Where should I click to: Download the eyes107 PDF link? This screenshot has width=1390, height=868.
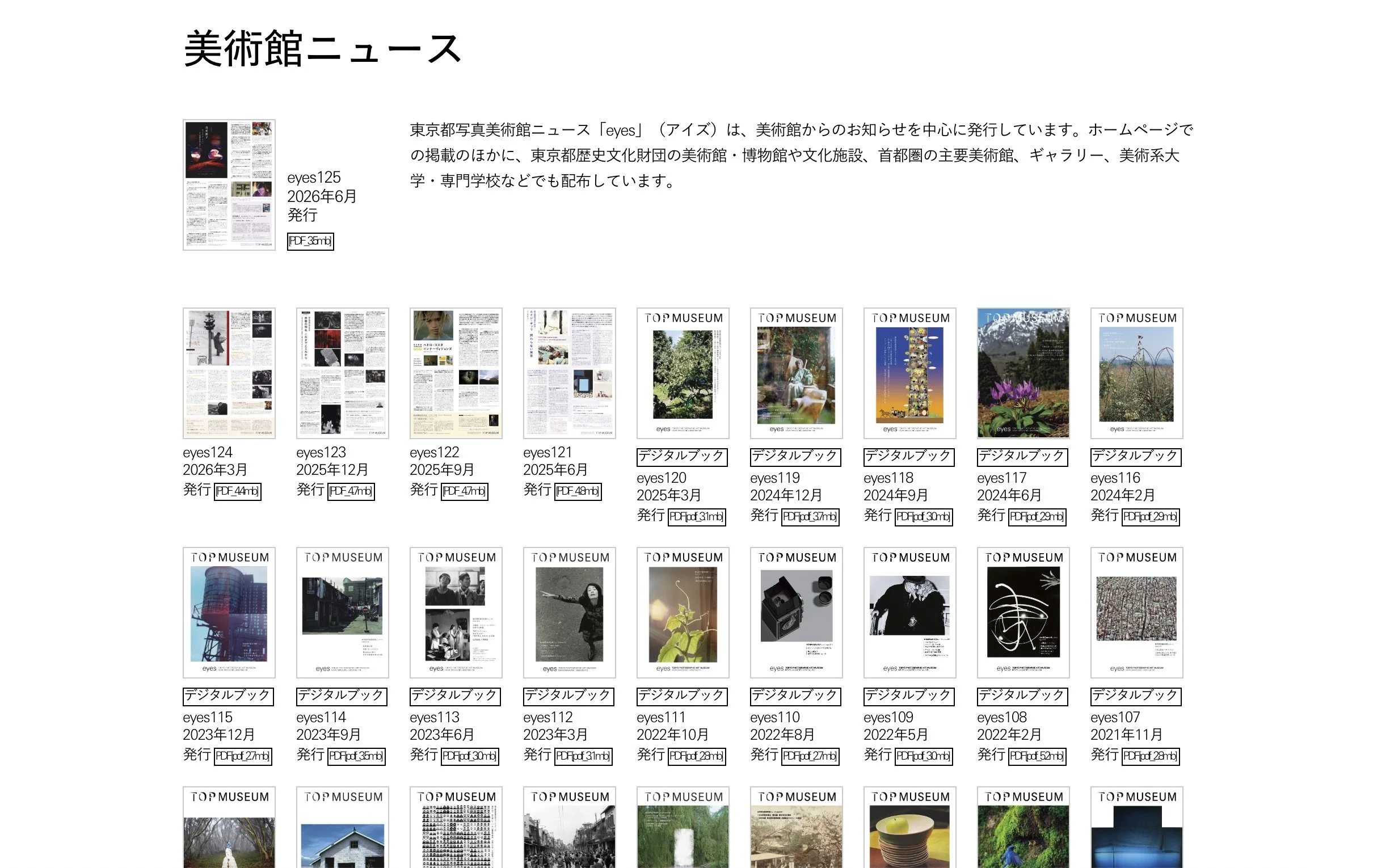pos(1151,756)
